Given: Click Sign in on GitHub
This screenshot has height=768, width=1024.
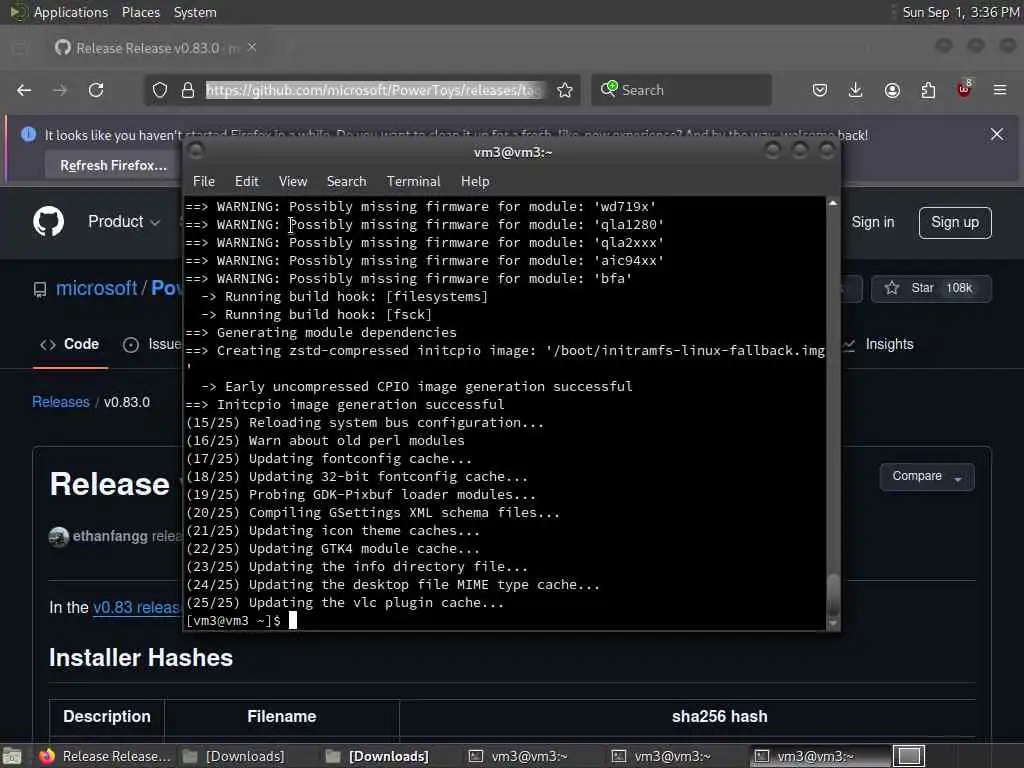Looking at the screenshot, I should click(872, 222).
